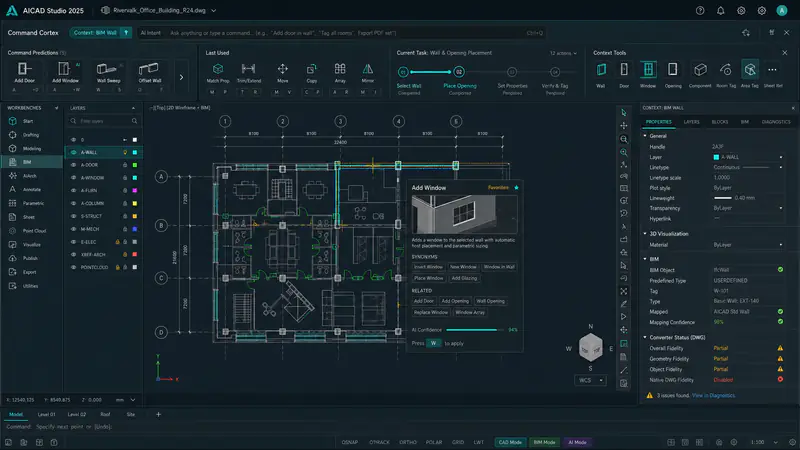Select the Move tool in Last Used
The image size is (800, 450).
click(283, 72)
